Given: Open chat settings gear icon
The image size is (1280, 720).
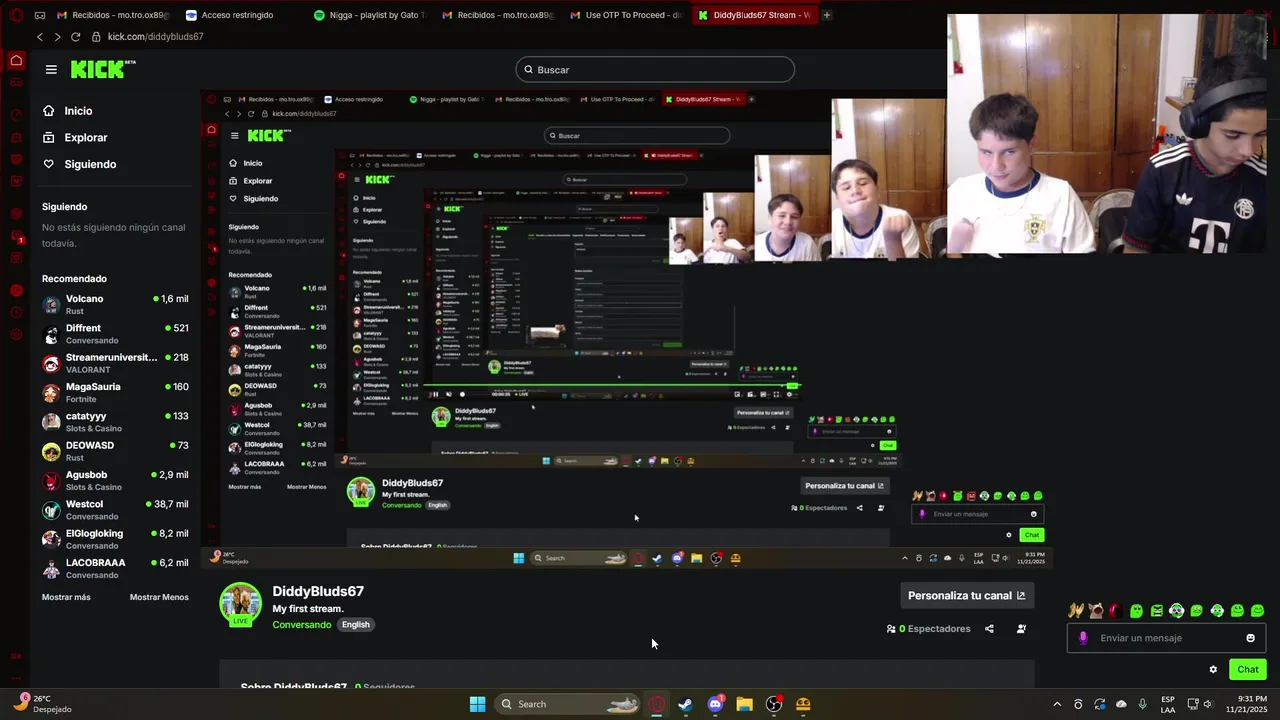Looking at the screenshot, I should coord(1213,670).
